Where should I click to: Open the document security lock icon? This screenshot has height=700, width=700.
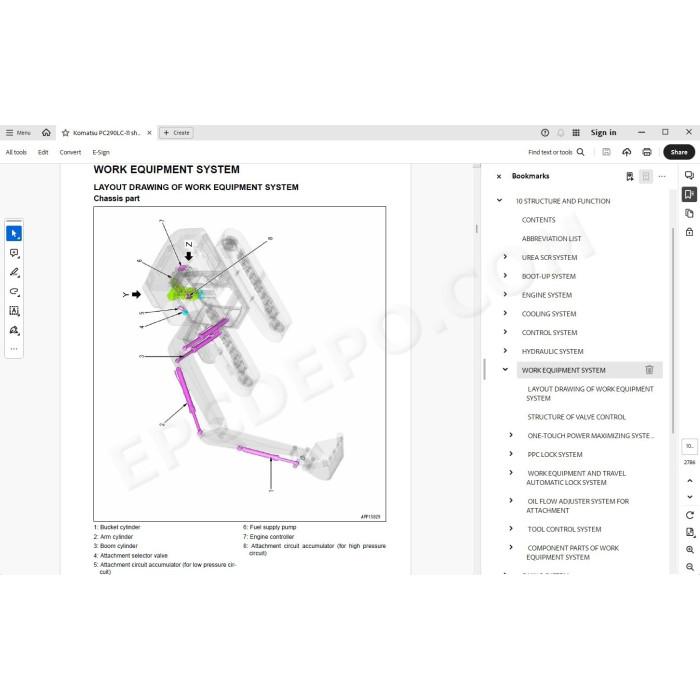pos(689,232)
